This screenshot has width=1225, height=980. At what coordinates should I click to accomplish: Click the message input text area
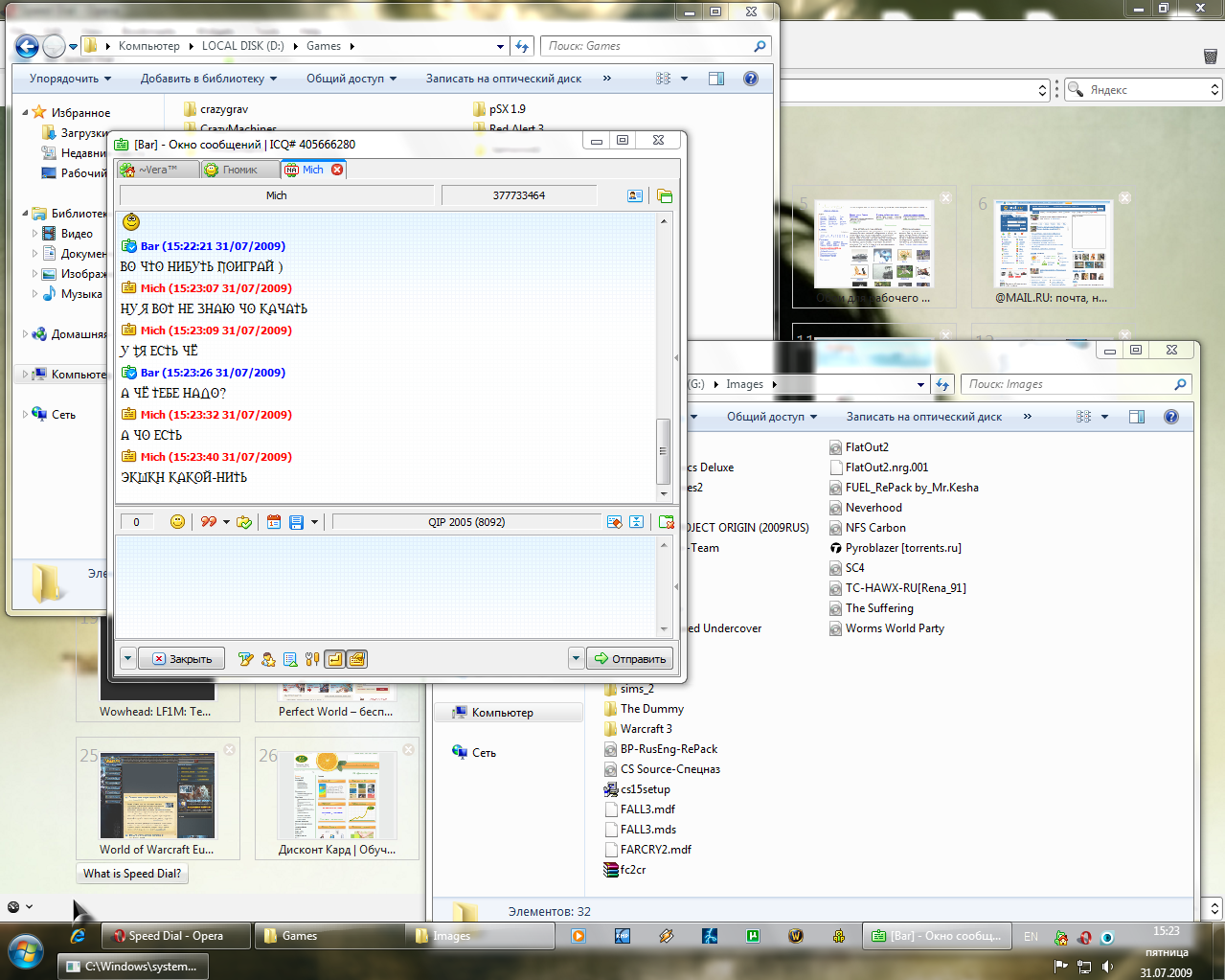[x=386, y=586]
